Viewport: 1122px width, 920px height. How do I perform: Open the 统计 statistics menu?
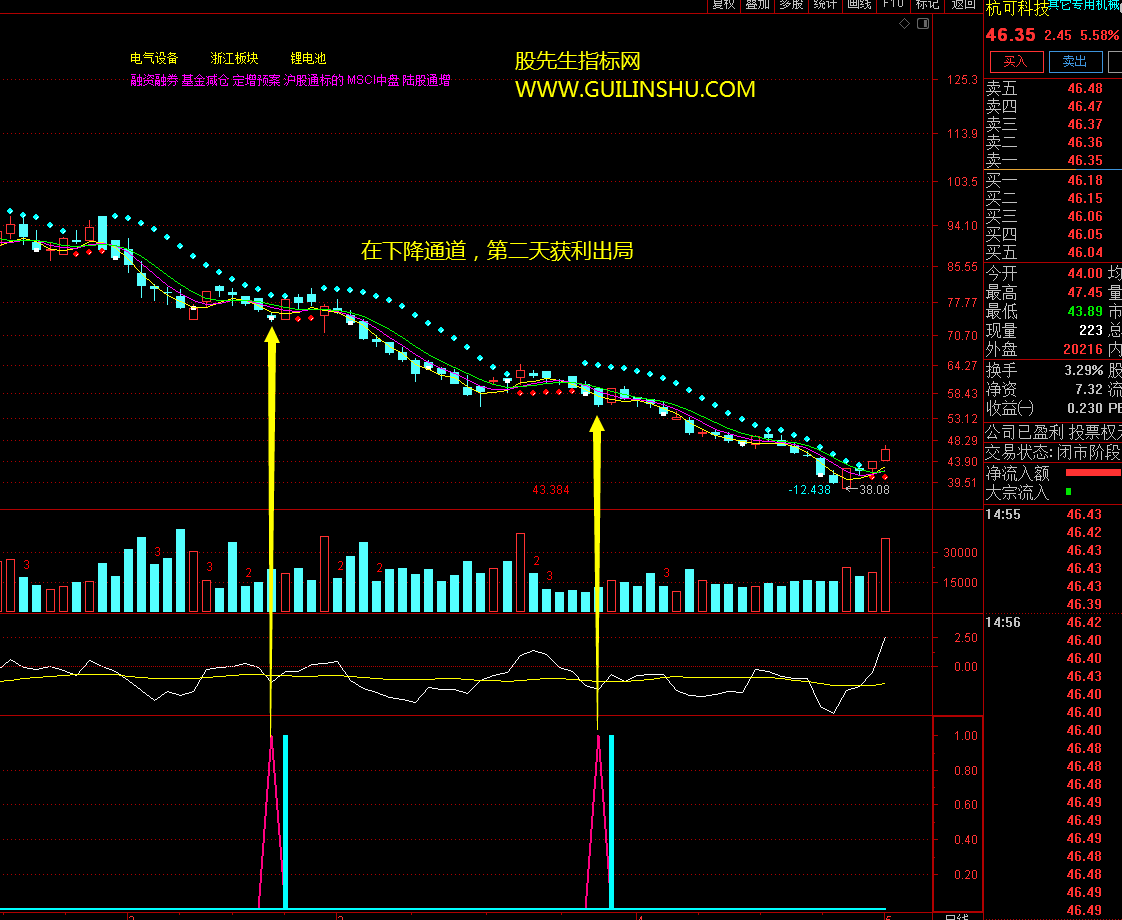point(825,5)
